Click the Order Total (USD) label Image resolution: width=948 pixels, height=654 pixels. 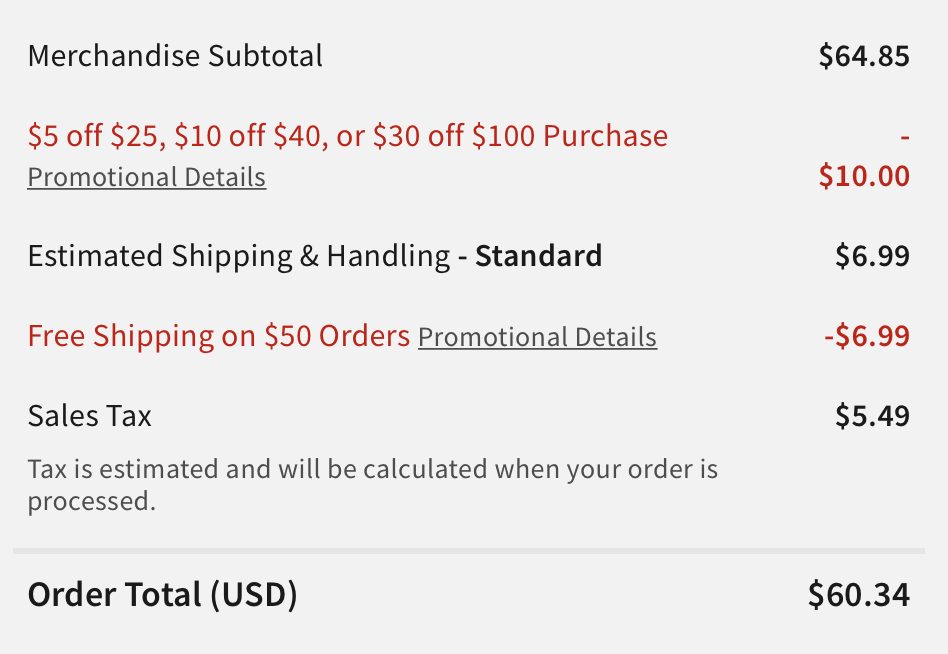click(163, 595)
